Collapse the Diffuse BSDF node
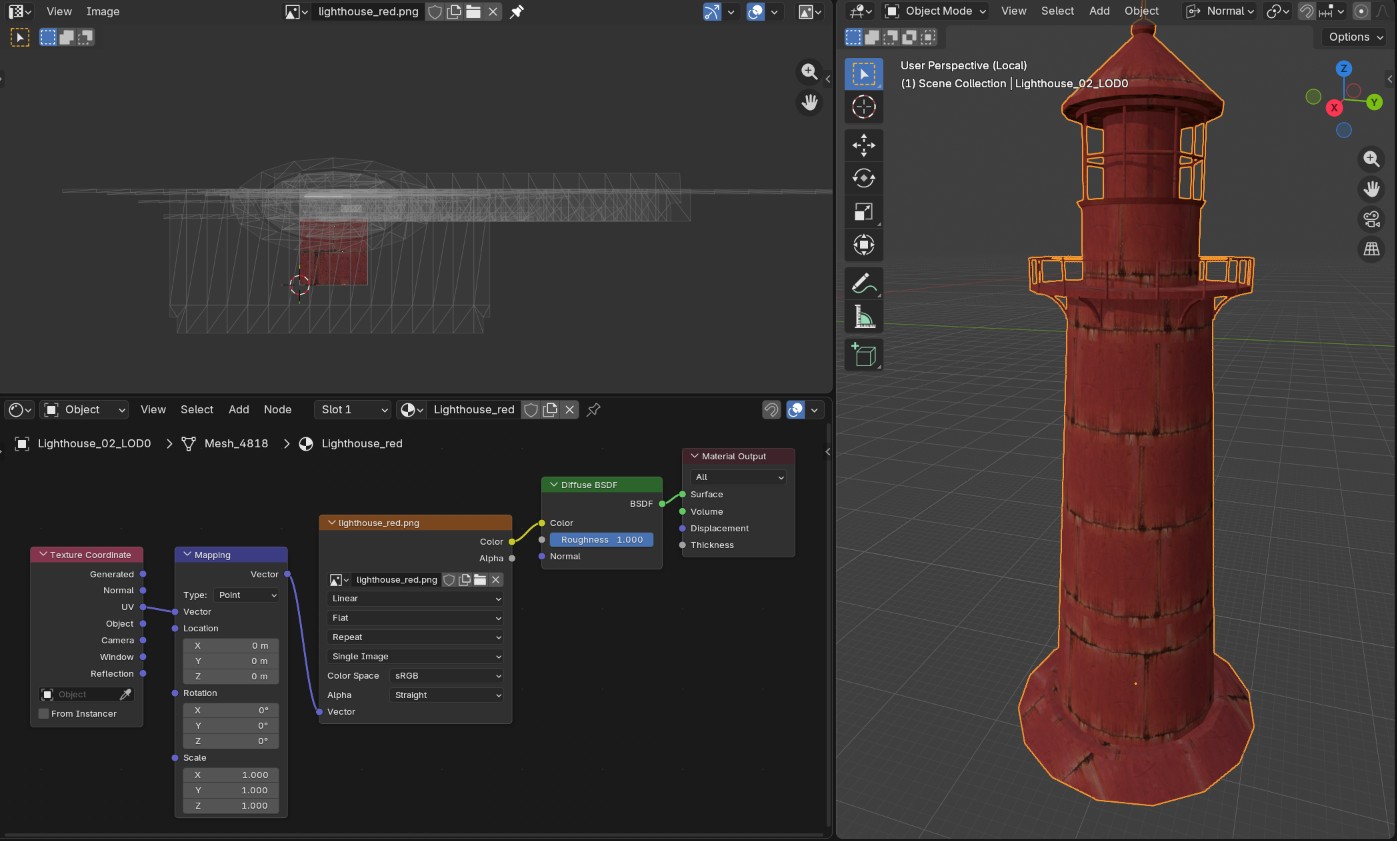Viewport: 1397px width, 841px height. pyautogui.click(x=553, y=485)
